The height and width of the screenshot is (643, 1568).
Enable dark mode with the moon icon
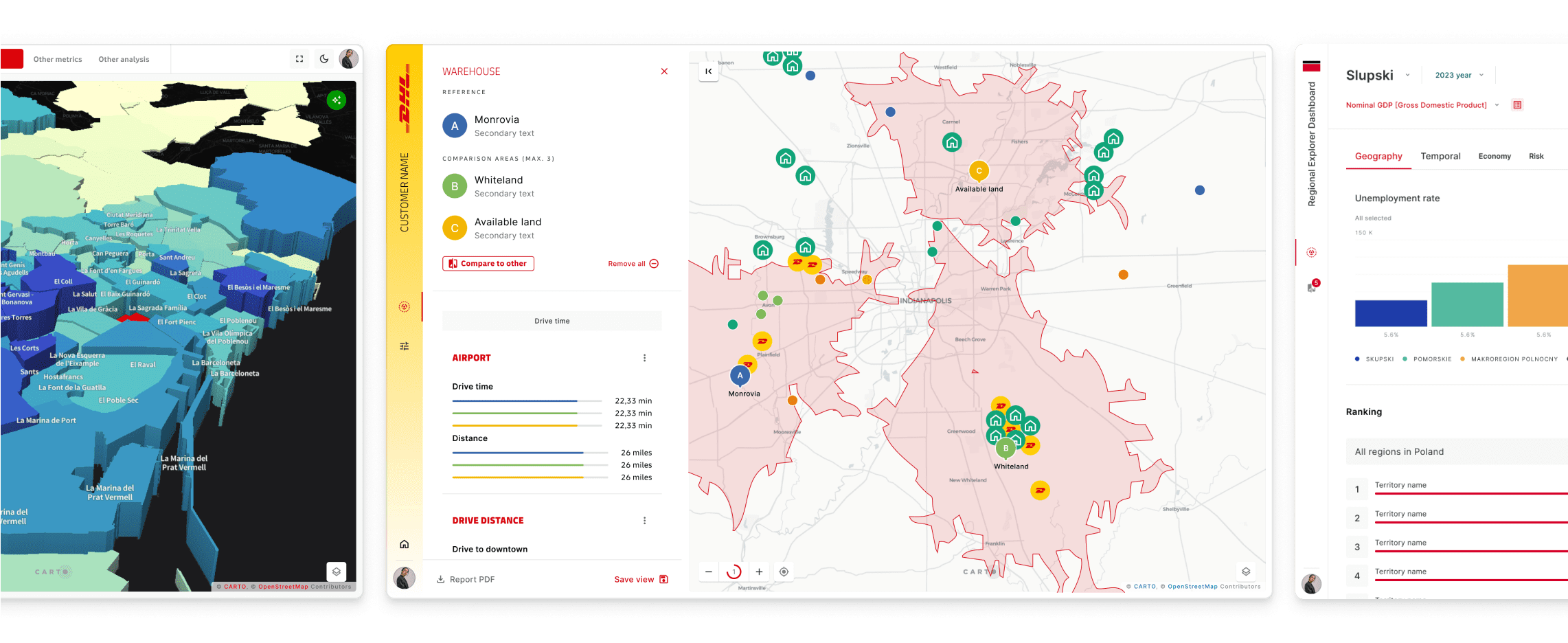(323, 59)
